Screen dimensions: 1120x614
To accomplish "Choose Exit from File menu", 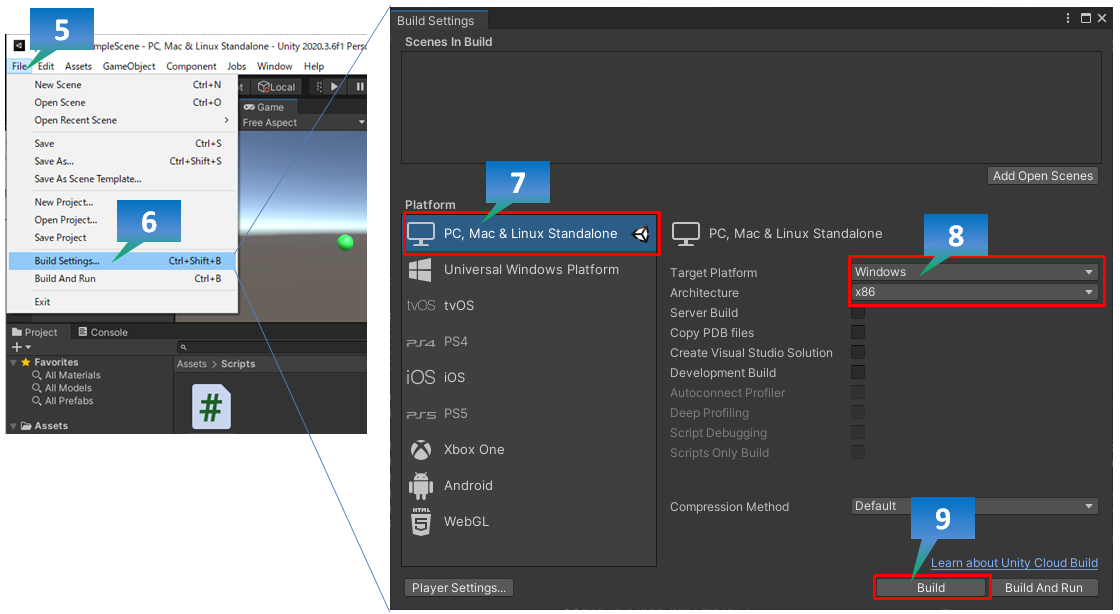I will 123,302.
